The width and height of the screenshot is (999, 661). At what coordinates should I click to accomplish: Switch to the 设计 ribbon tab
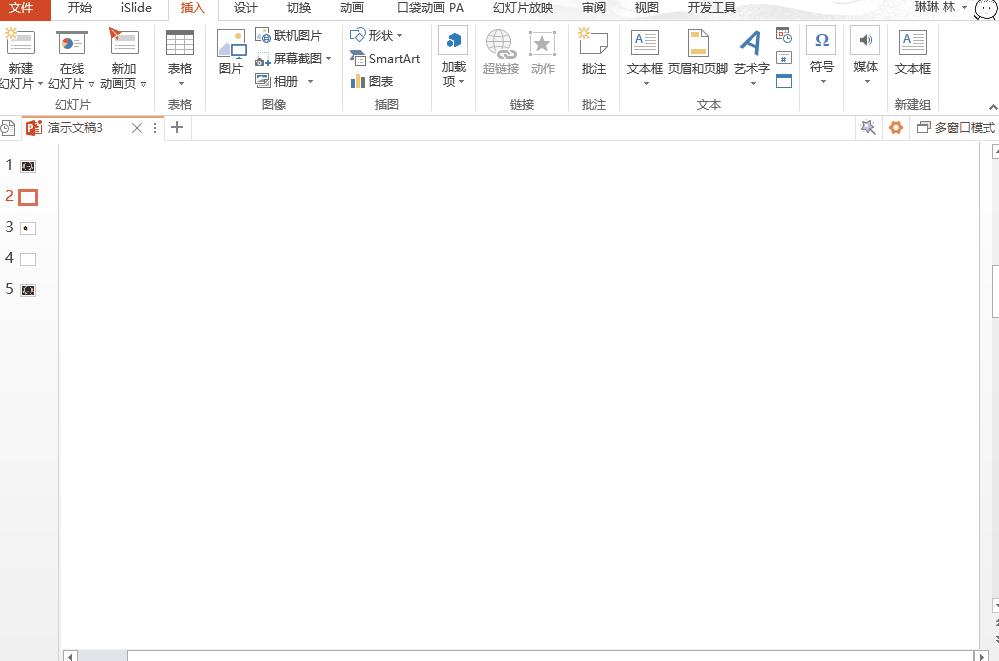[244, 9]
